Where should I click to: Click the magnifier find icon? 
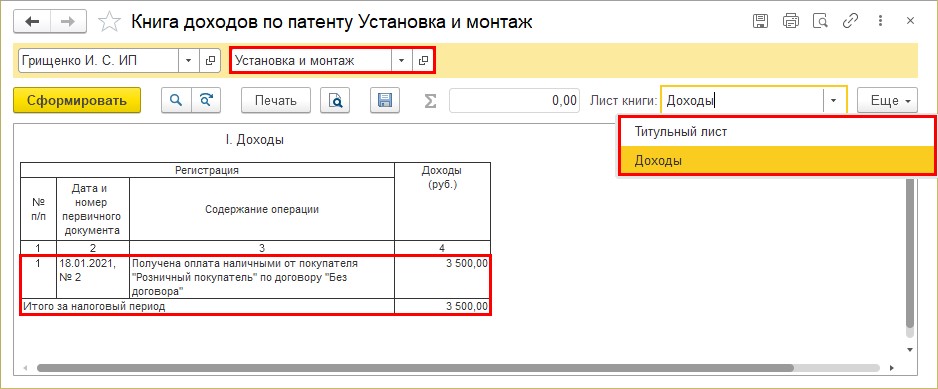176,101
